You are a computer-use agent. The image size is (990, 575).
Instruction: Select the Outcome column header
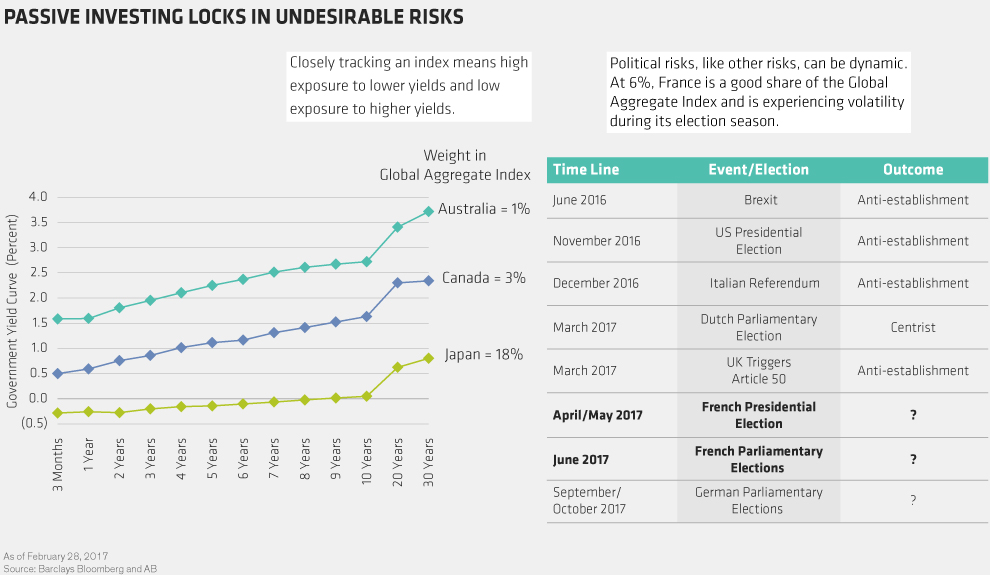tap(912, 170)
